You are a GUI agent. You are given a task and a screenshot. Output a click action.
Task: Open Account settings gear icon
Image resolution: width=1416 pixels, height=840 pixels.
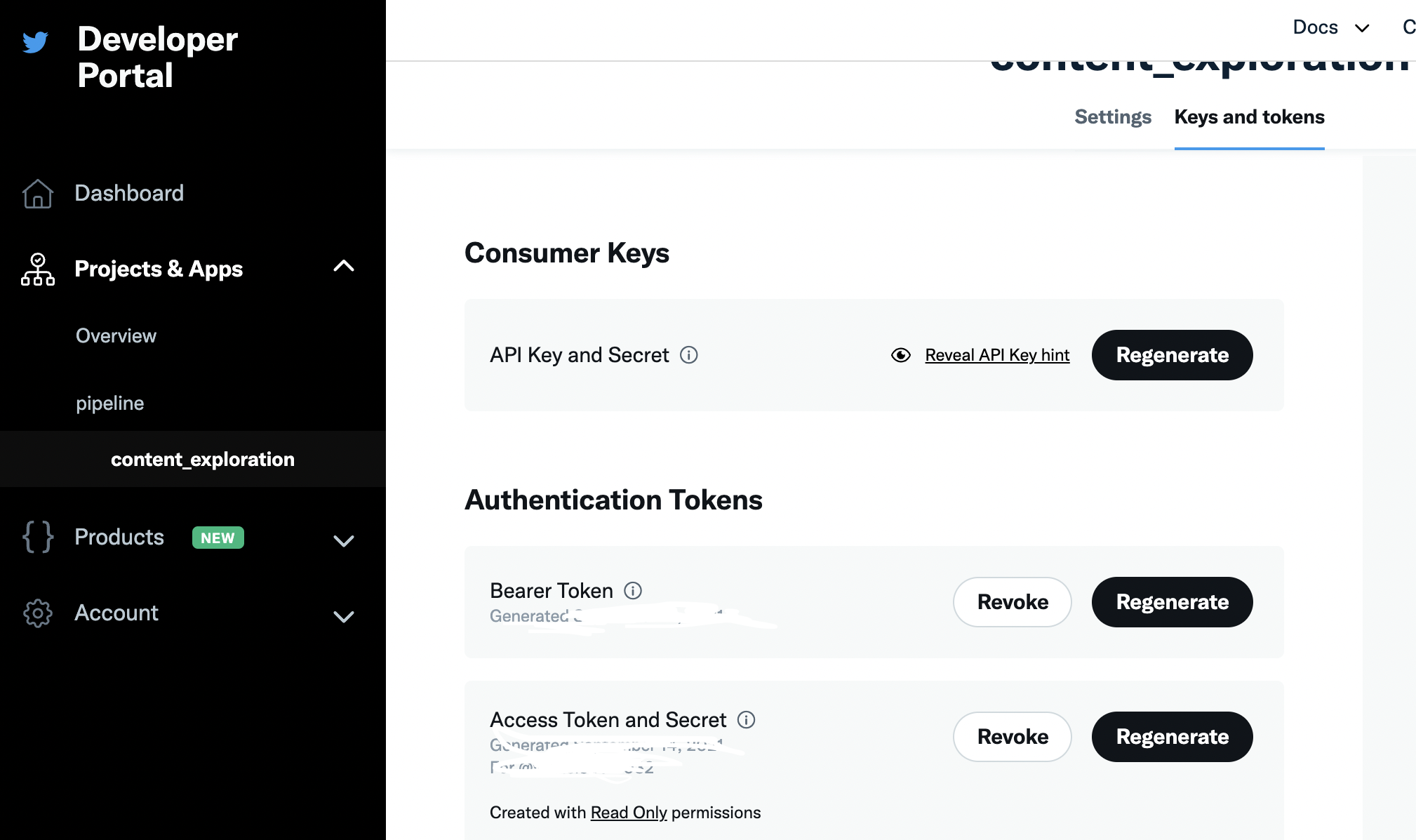[x=38, y=613]
